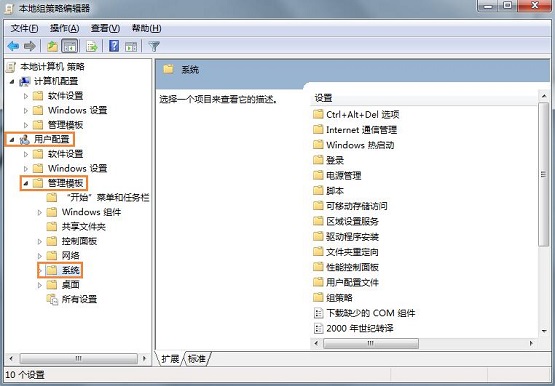
Task: Expand the 网络 tree node
Action: (x=40, y=256)
